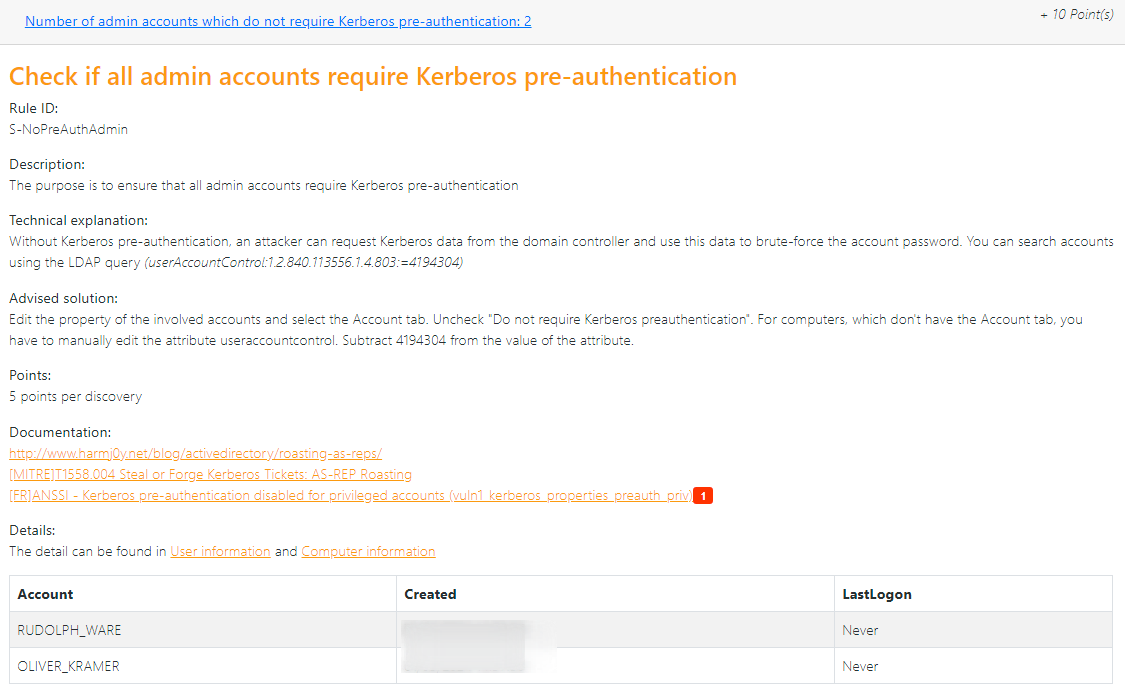The height and width of the screenshot is (694, 1125).
Task: Click the italic userAccountControl LDAP query text
Action: (x=304, y=262)
